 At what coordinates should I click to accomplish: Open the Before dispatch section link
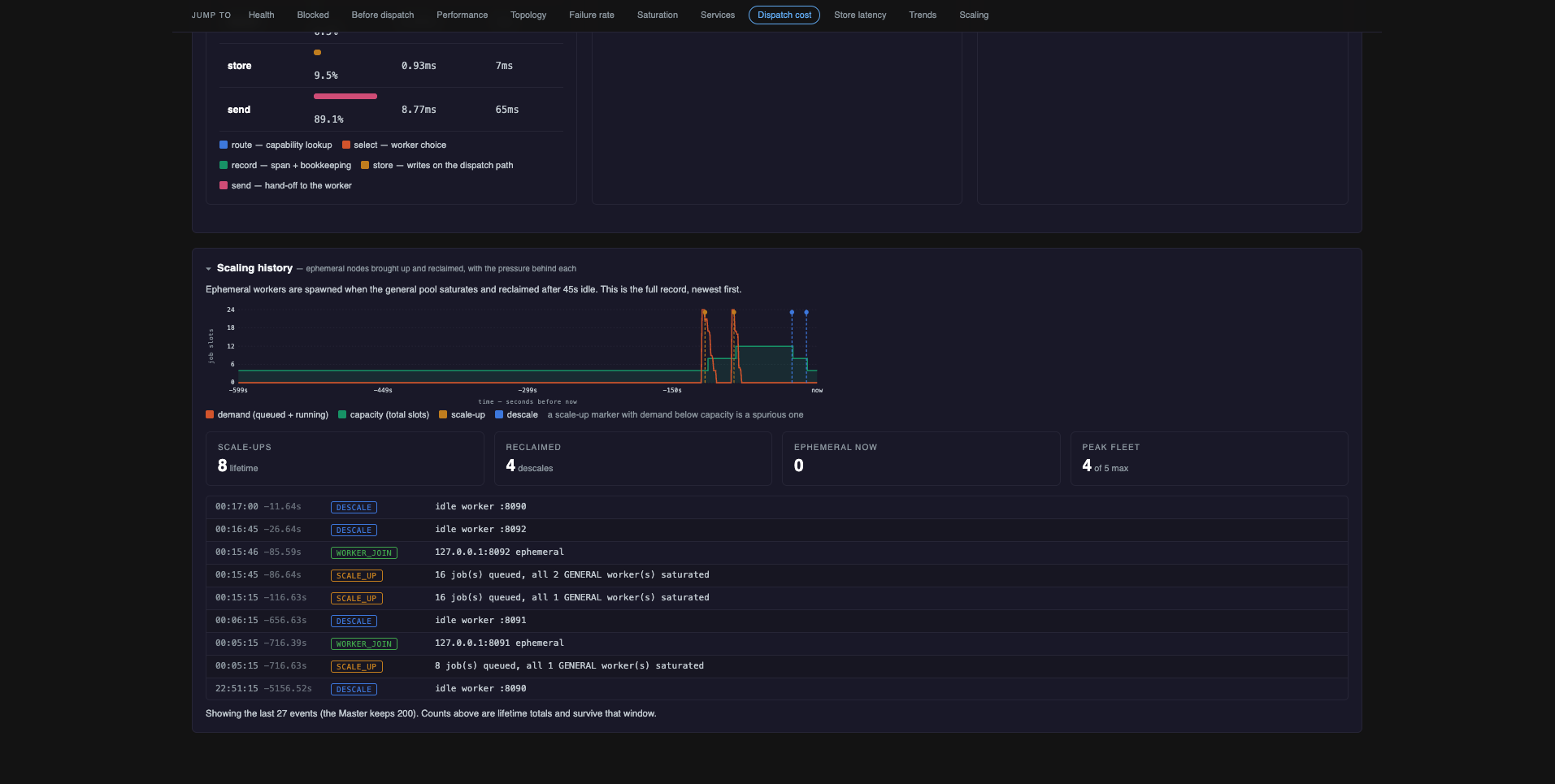pos(383,15)
